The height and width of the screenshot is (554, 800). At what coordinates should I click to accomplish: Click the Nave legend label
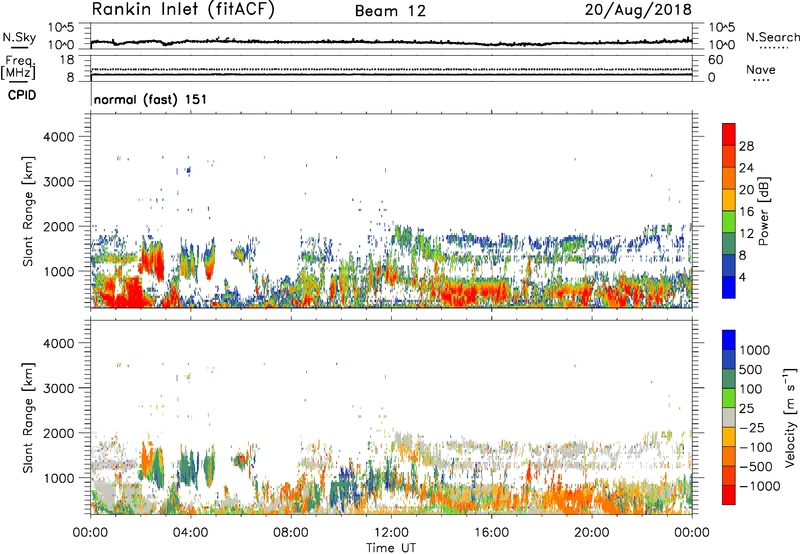point(760,69)
